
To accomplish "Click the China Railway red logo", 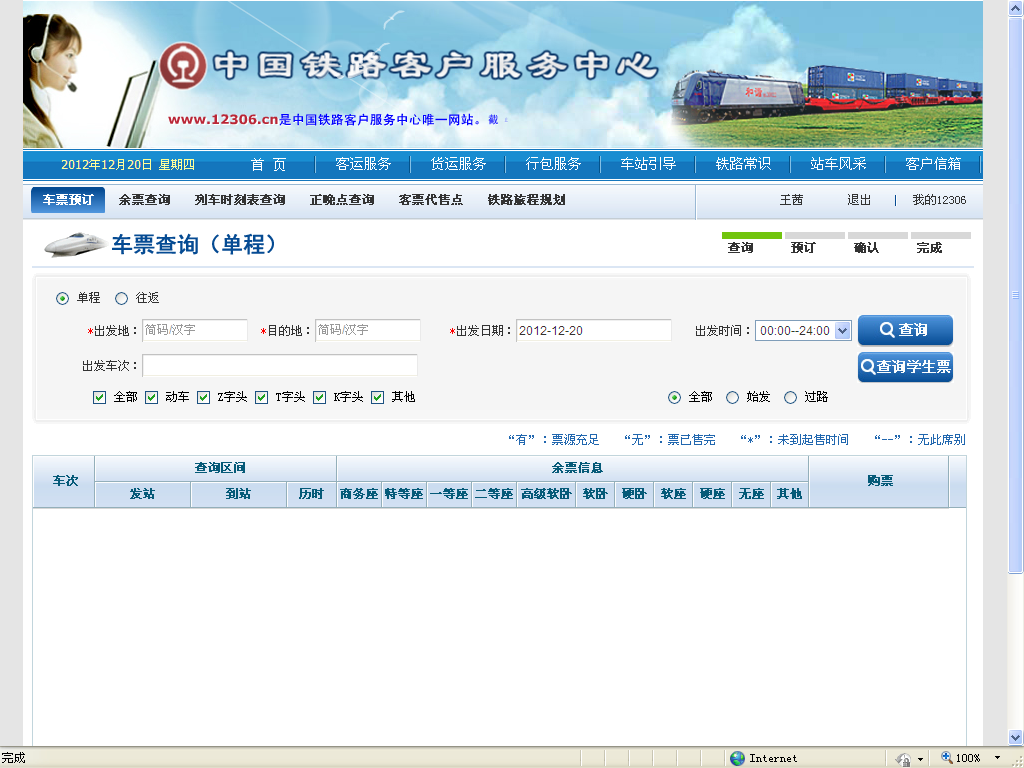I will (184, 65).
